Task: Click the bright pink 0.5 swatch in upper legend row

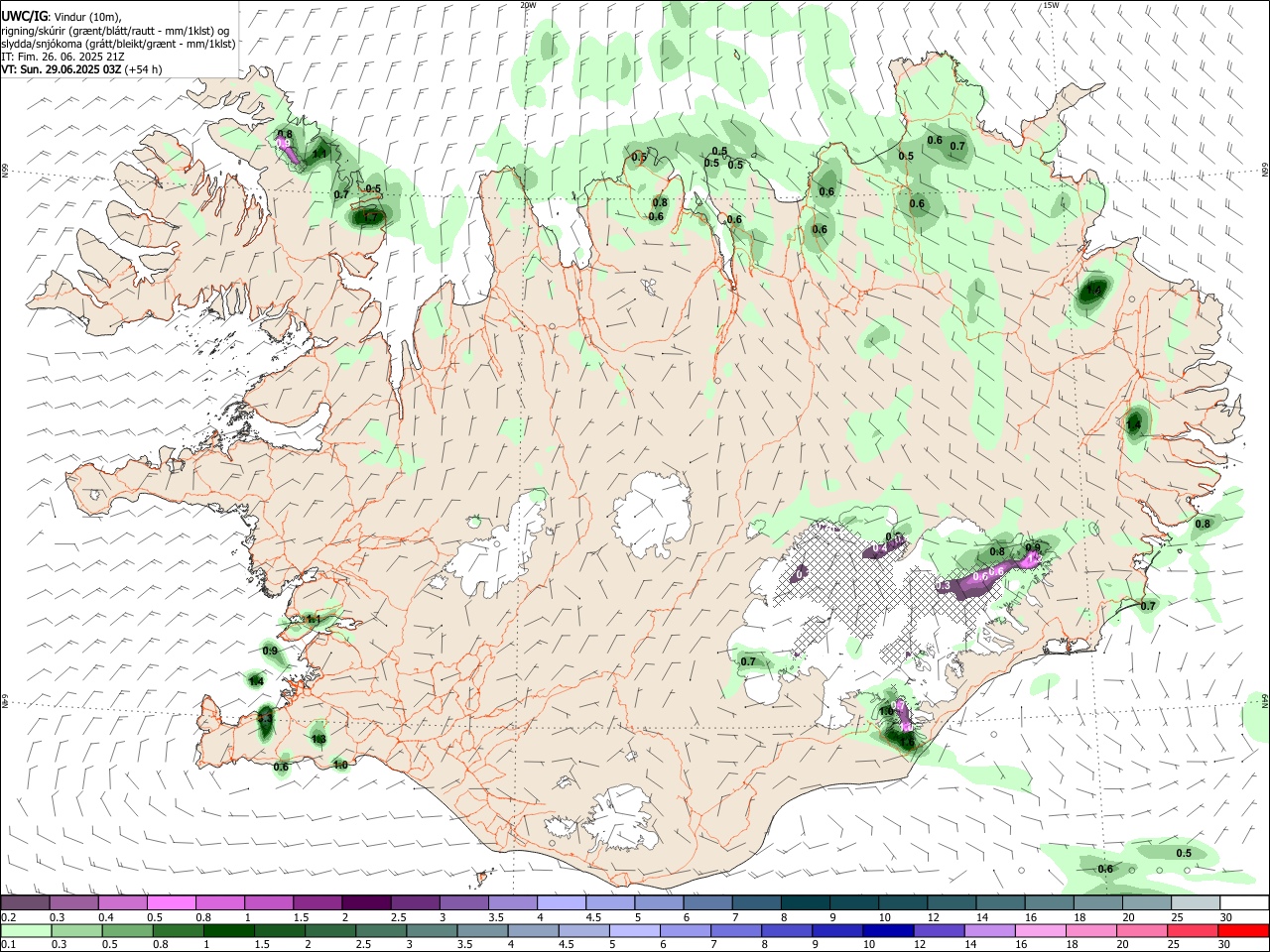Action: (171, 902)
